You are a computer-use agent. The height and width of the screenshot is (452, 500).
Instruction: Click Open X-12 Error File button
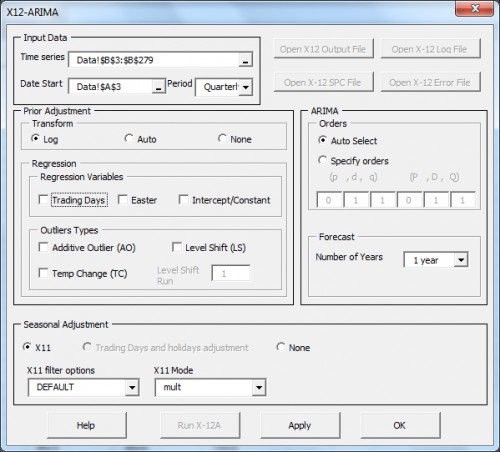[x=430, y=82]
